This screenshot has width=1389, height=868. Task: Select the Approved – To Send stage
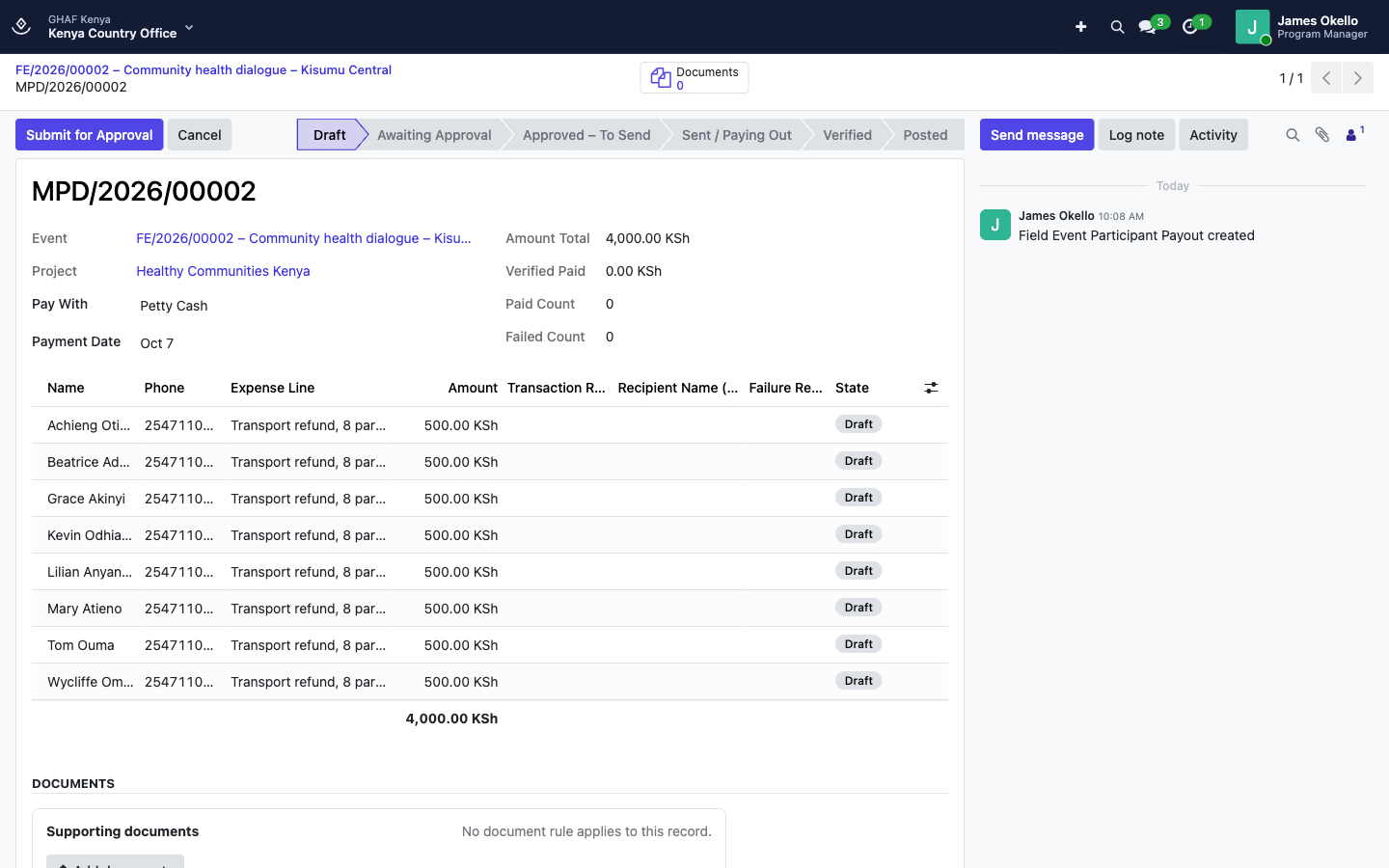tap(586, 135)
